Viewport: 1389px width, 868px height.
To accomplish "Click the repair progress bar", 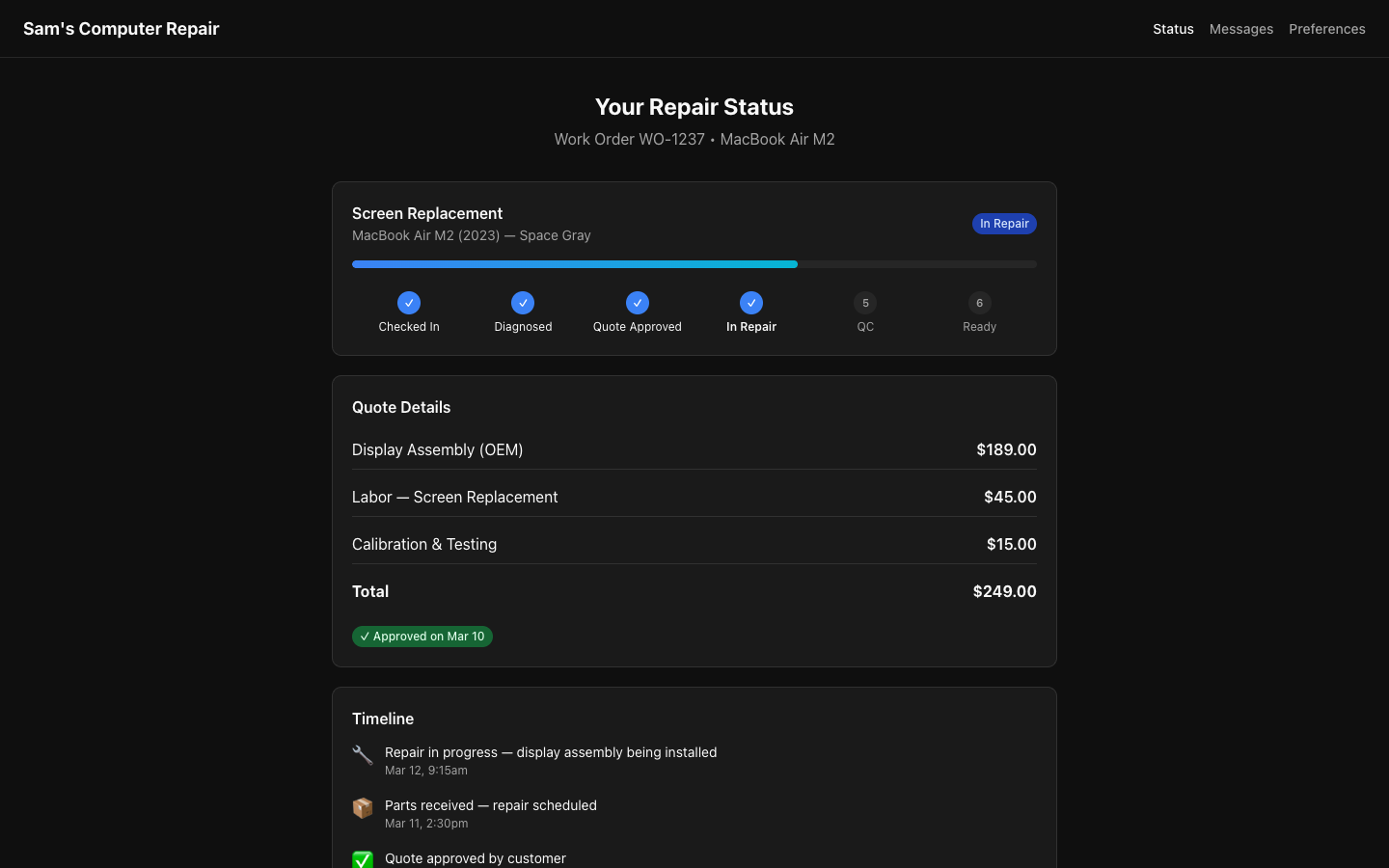I will click(694, 263).
